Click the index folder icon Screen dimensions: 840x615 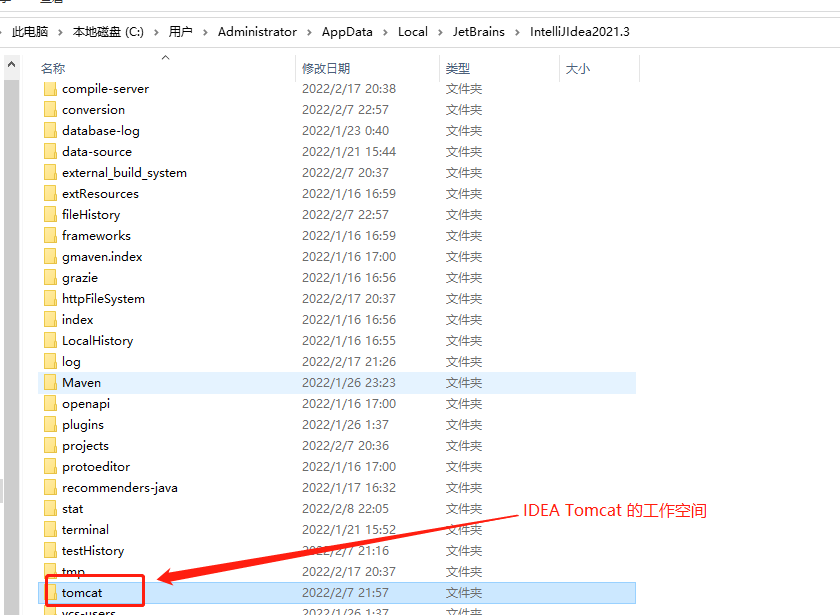coord(50,319)
